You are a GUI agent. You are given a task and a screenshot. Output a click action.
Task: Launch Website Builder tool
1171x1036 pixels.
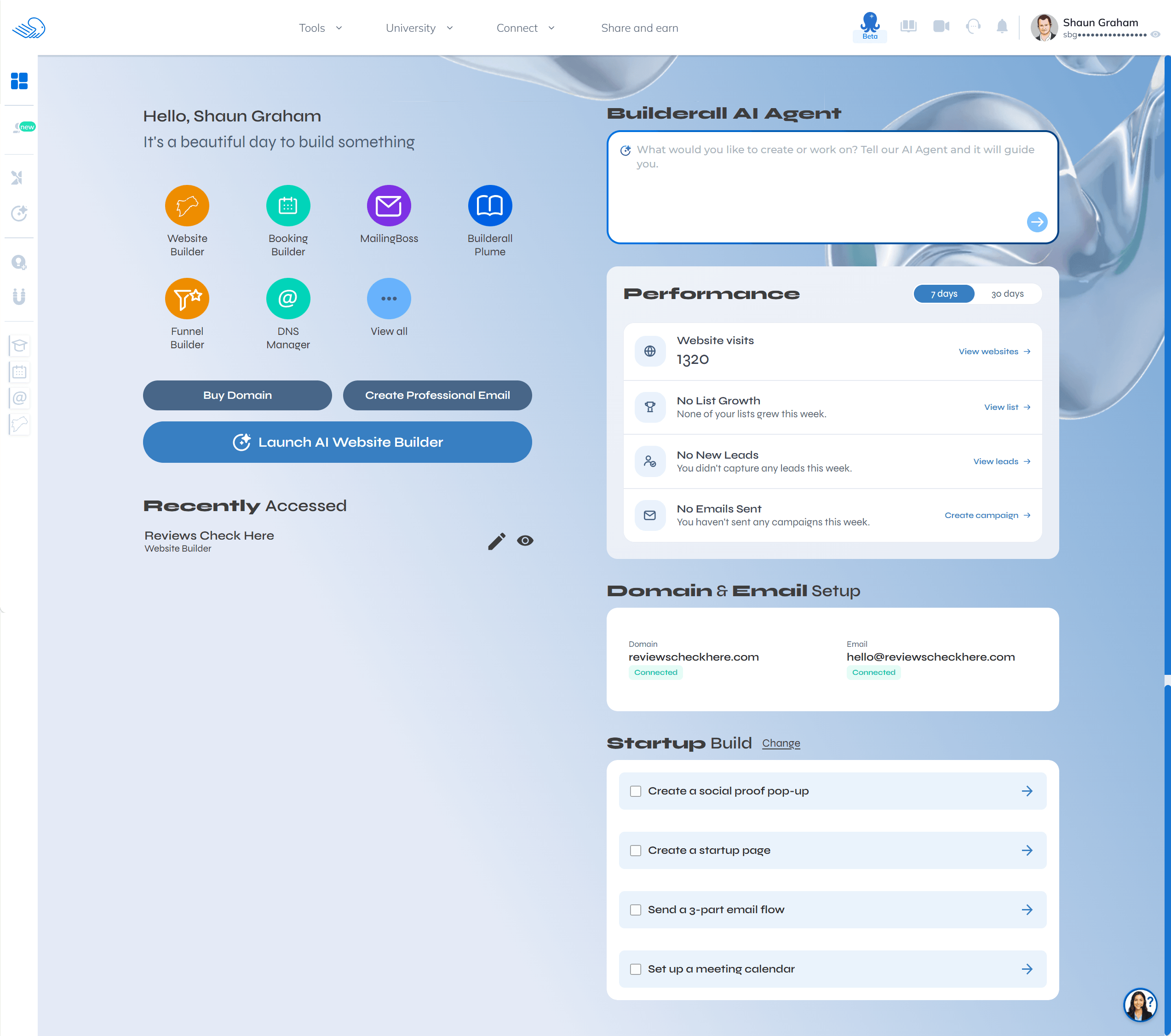point(187,221)
